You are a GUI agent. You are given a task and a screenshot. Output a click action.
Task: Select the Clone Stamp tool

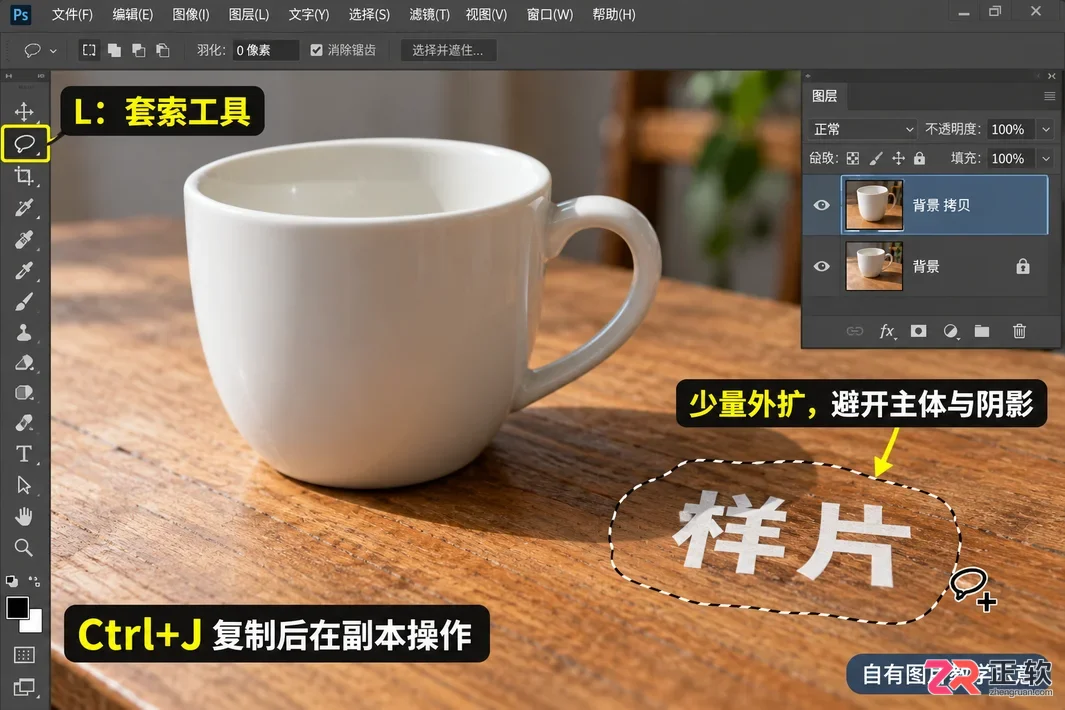click(x=24, y=332)
